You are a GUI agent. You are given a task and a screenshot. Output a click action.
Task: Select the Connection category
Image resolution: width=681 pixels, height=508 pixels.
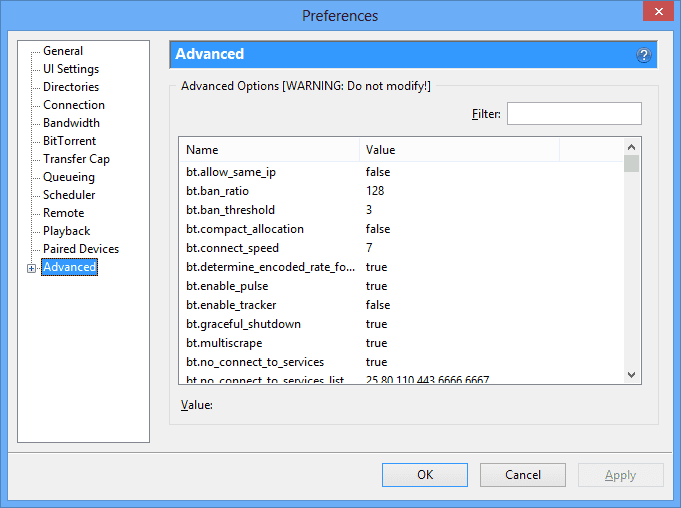coord(74,105)
